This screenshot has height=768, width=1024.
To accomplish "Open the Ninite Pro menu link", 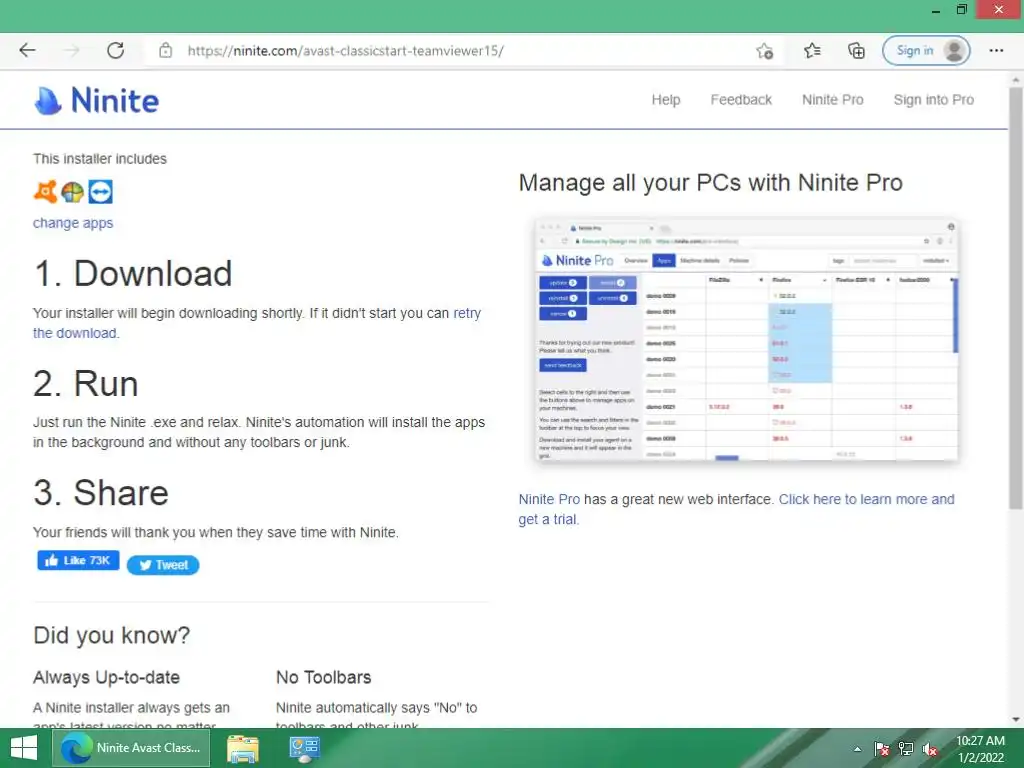I will tap(833, 100).
